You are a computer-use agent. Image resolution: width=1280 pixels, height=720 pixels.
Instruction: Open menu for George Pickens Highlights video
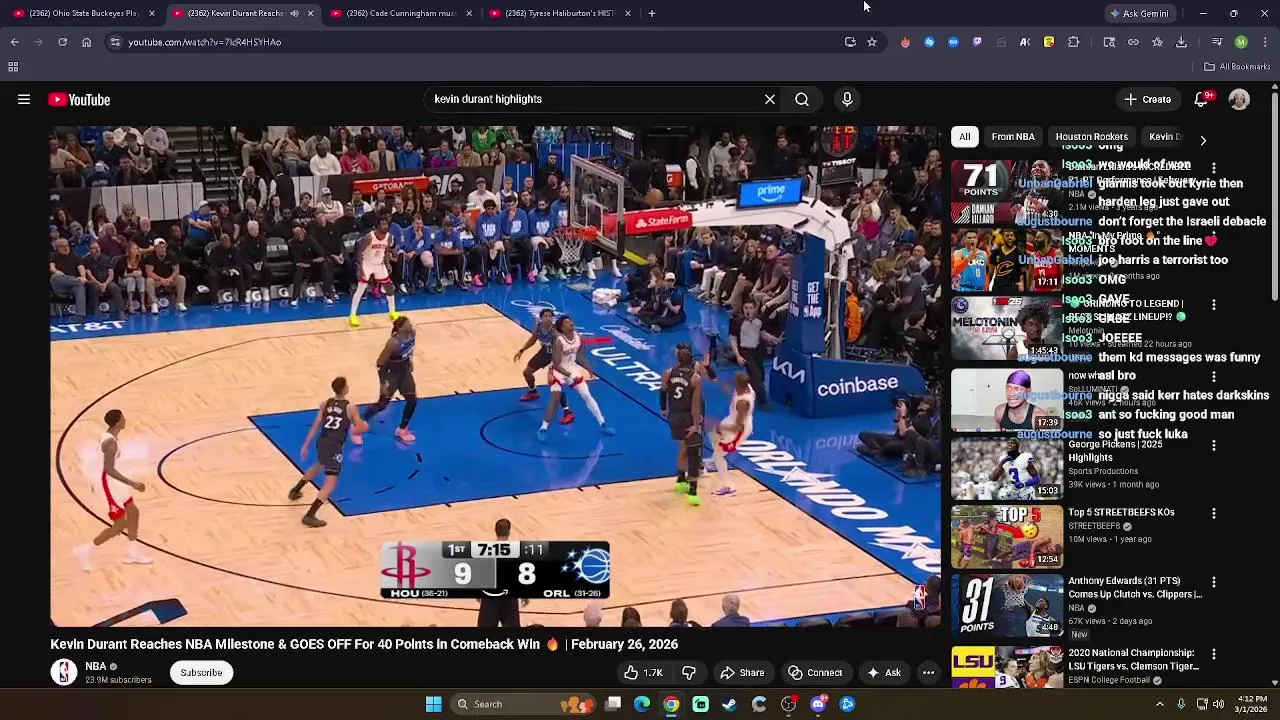(1214, 445)
